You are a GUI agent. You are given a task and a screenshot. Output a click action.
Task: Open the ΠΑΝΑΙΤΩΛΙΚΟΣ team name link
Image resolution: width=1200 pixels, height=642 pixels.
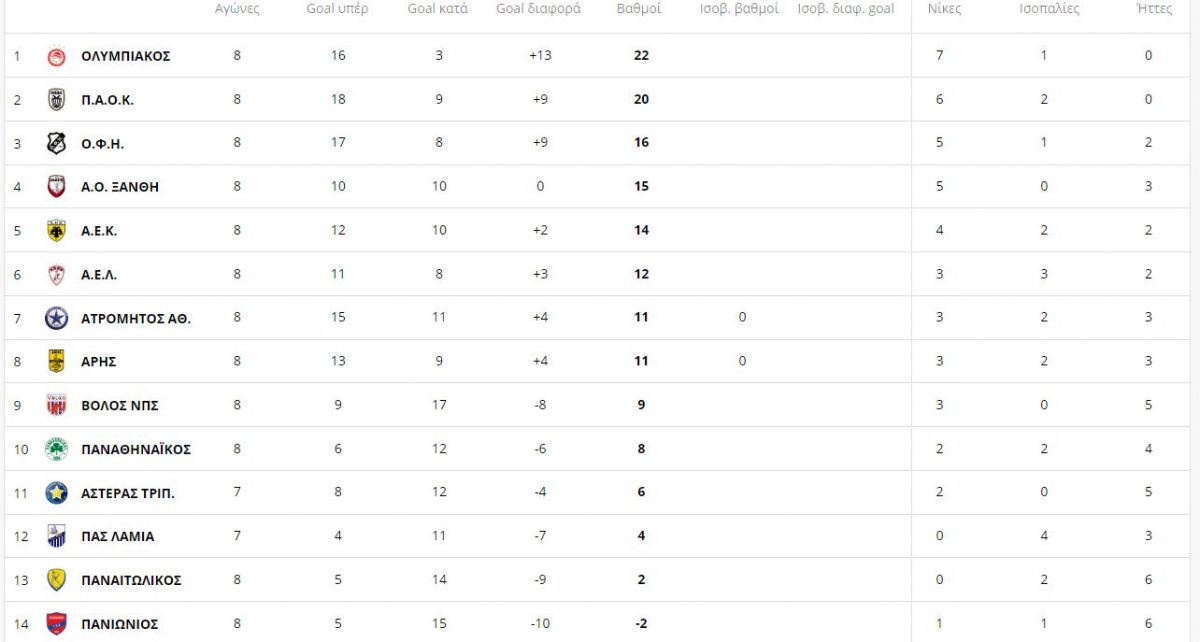[131, 580]
